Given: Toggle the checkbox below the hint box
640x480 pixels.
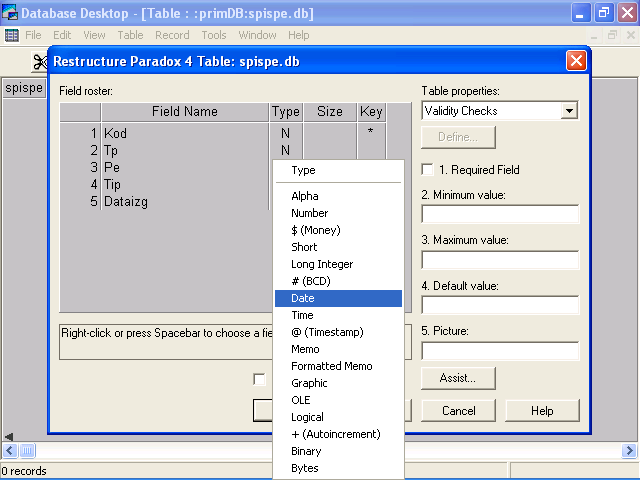Looking at the screenshot, I should click(x=259, y=379).
